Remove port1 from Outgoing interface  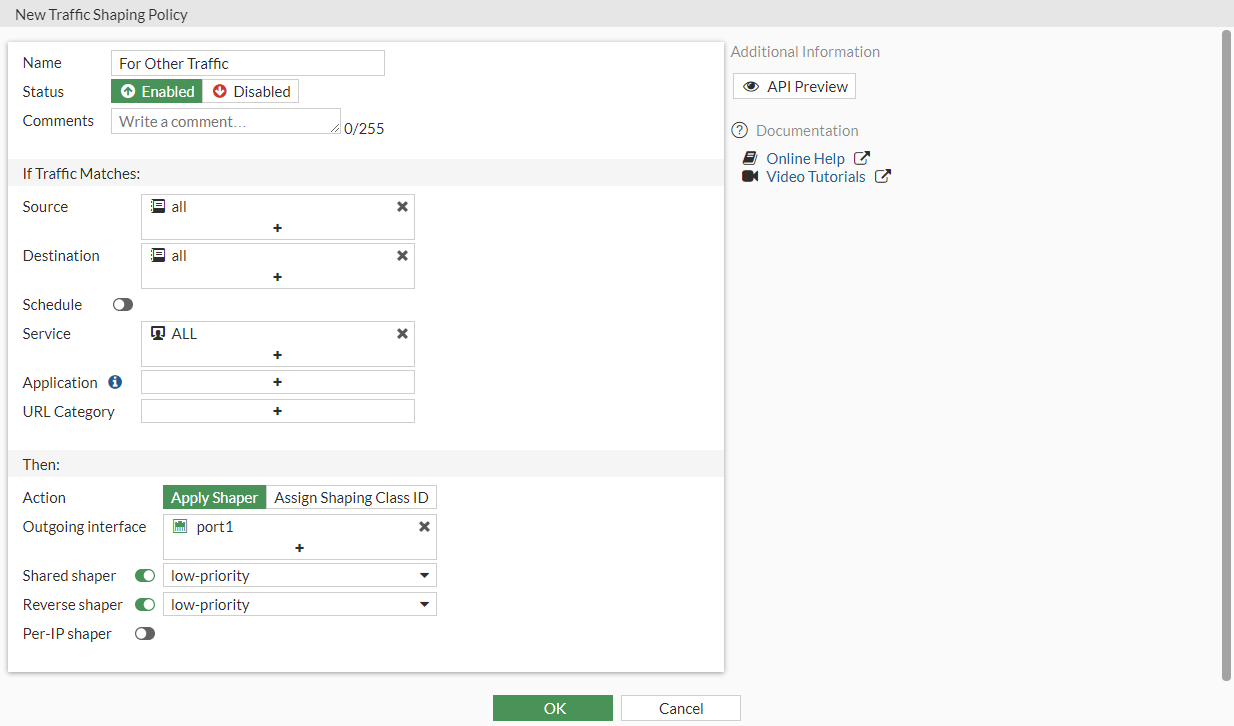pyautogui.click(x=424, y=526)
